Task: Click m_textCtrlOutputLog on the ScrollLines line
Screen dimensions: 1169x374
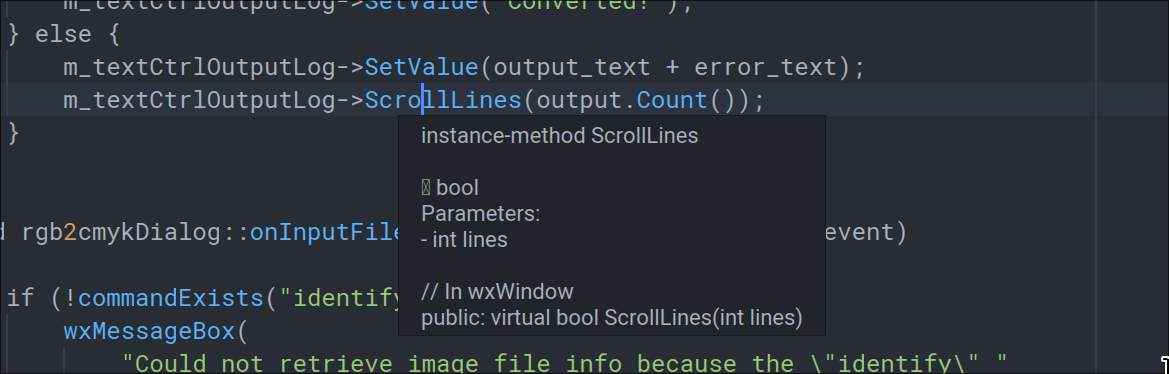Action: coord(199,101)
